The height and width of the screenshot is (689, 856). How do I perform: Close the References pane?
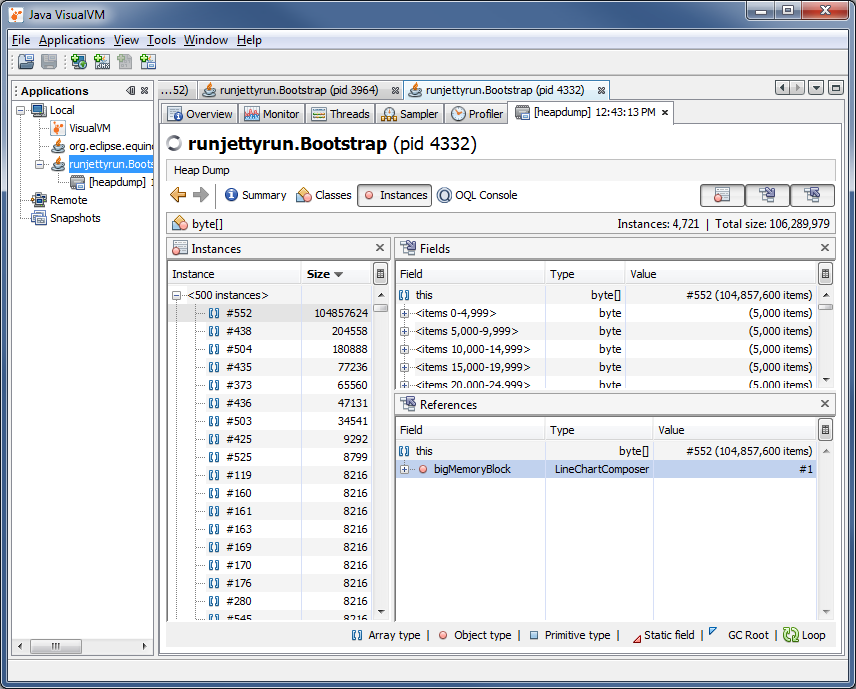(825, 403)
